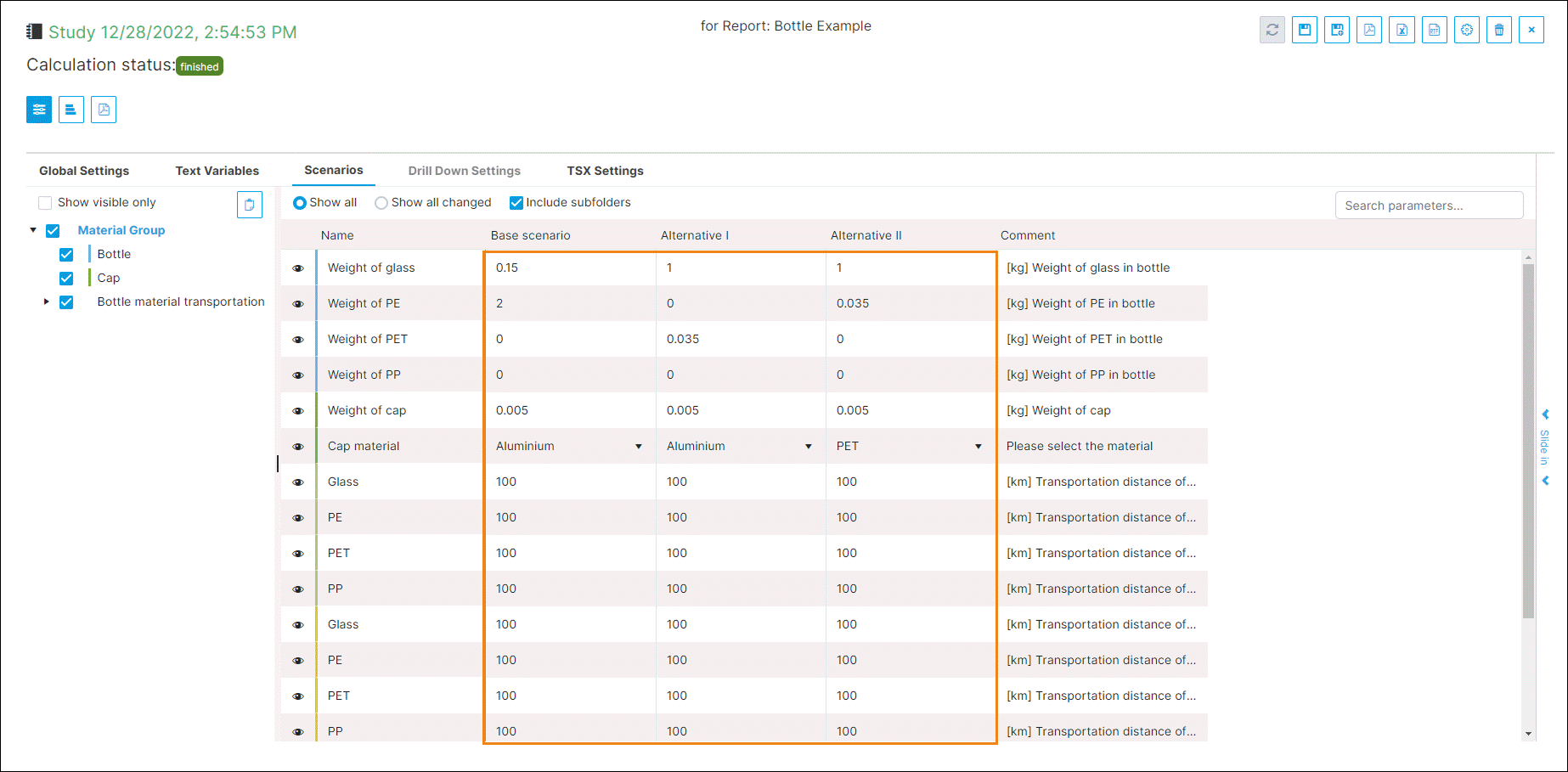Viewport: 1568px width, 772px height.
Task: Click the Search parameters input field
Action: pyautogui.click(x=1429, y=206)
